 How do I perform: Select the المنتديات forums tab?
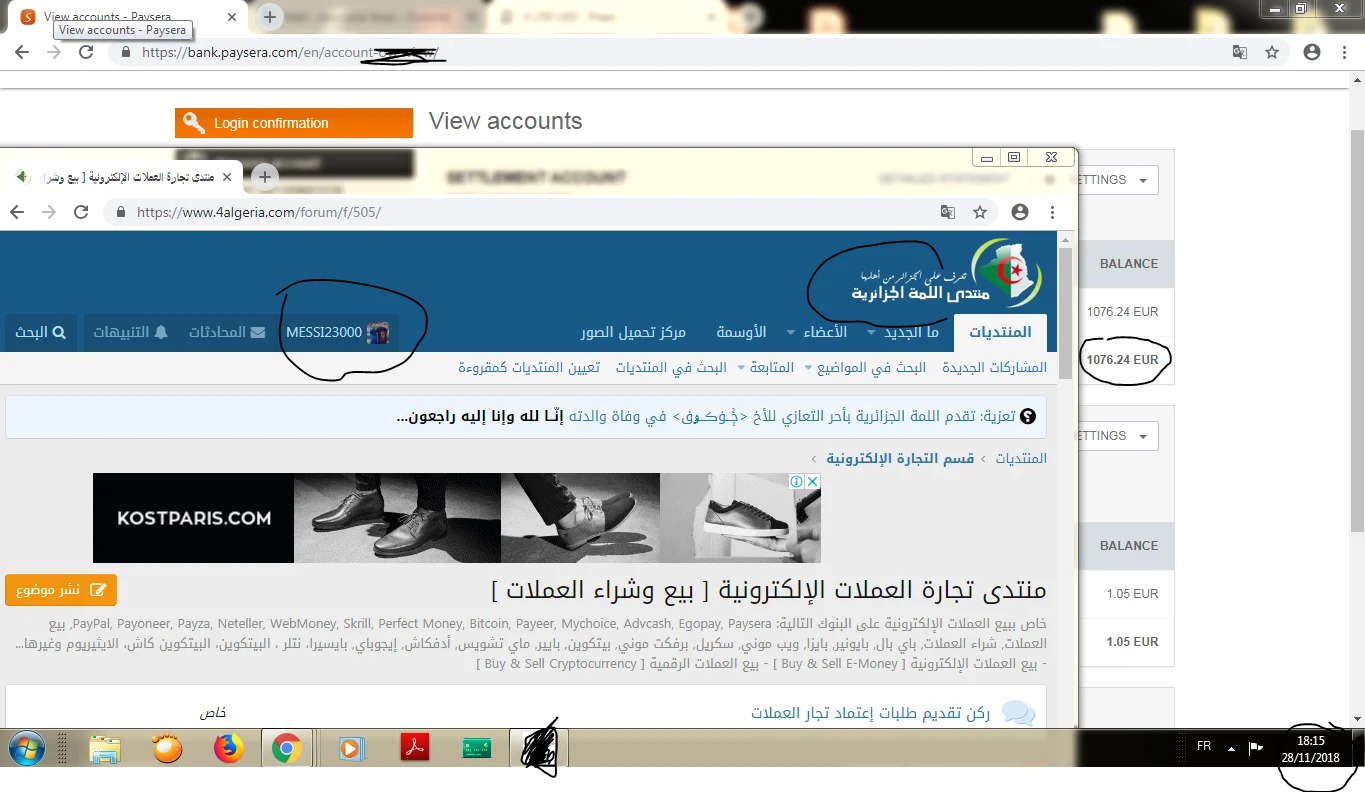1000,332
